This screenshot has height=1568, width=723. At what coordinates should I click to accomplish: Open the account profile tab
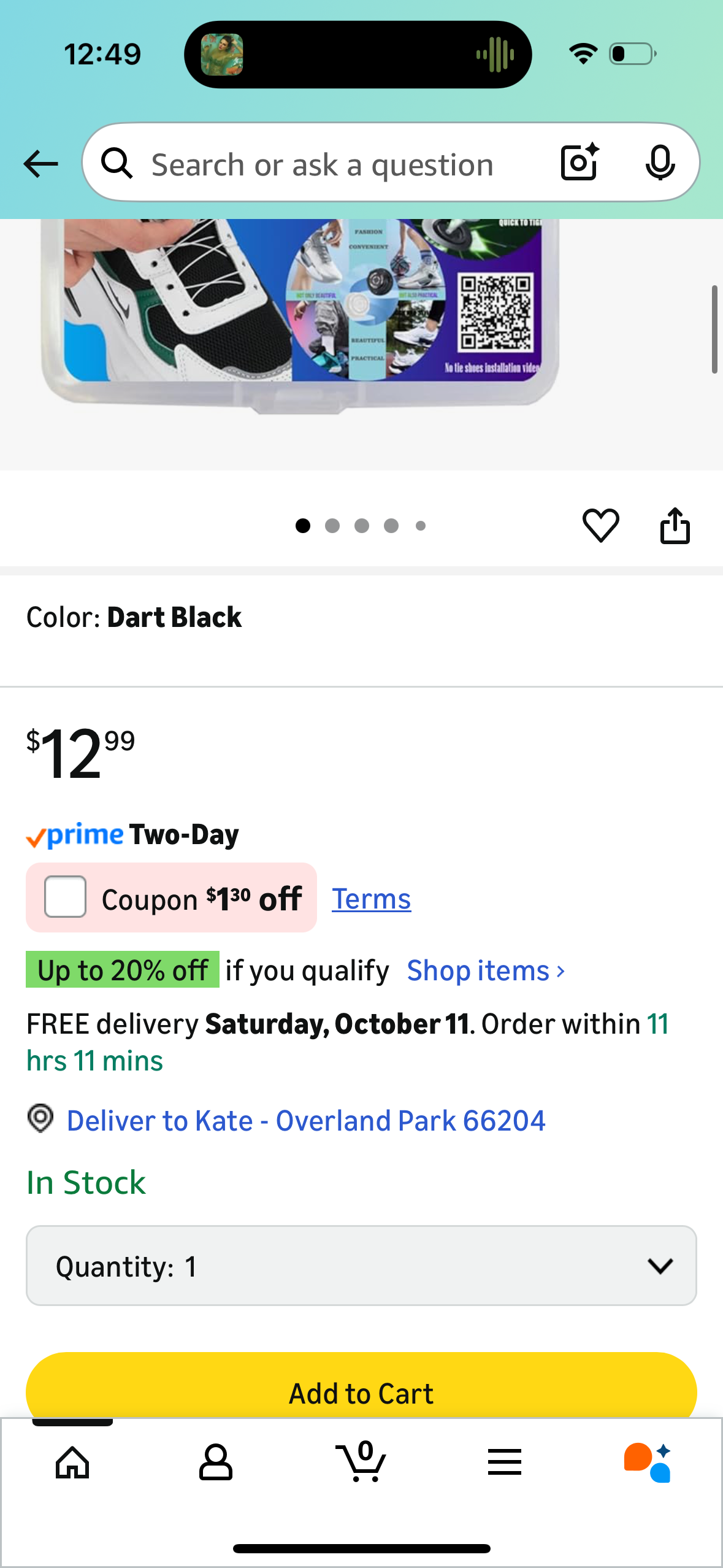(216, 1462)
